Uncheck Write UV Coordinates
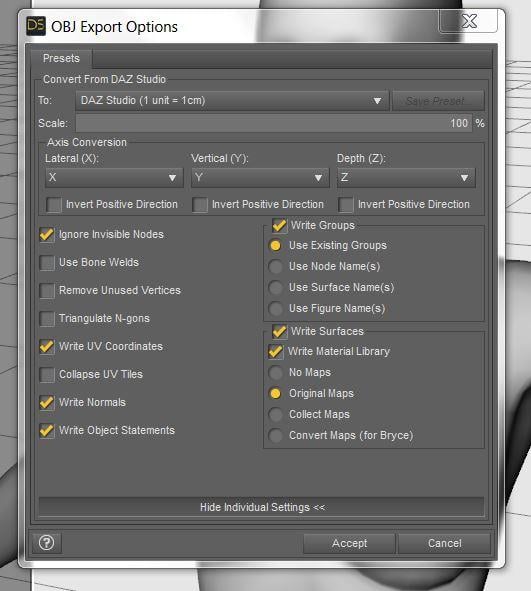This screenshot has height=591, width=531. [x=47, y=346]
